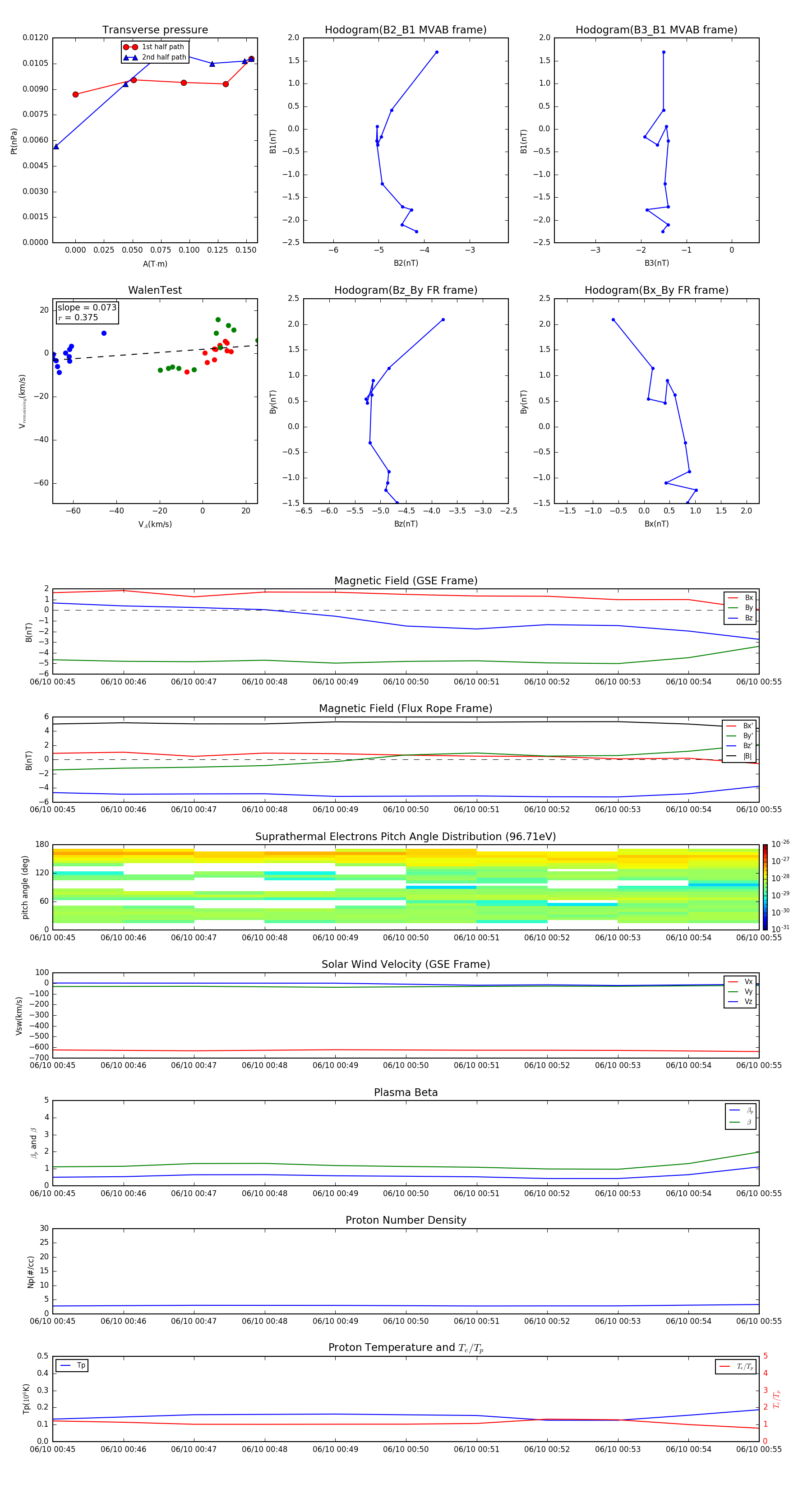Click the 'Pt(nPa)' y-axis label
Viewport: 812px width, 1489px height.
(x=14, y=141)
